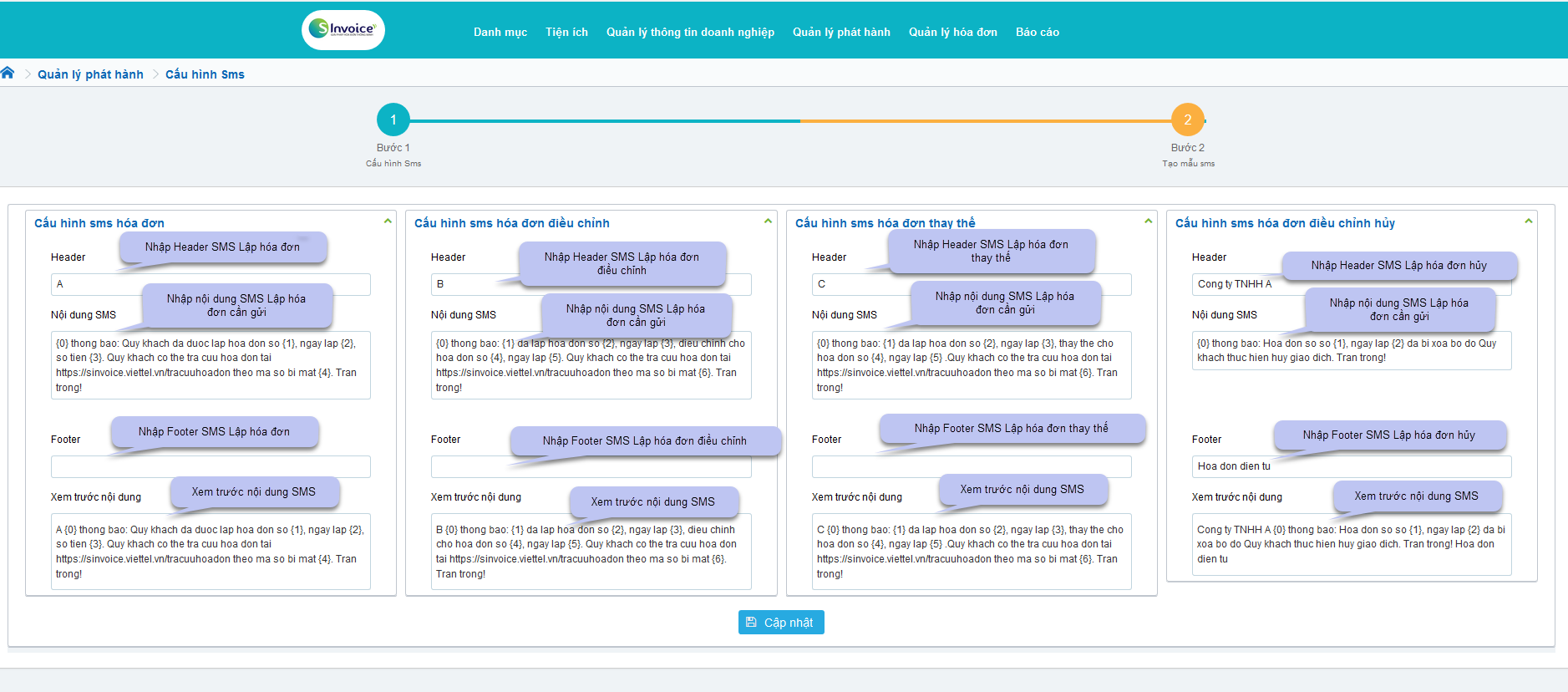Click the Footer field under hóa đơn thay thế
The width and height of the screenshot is (1568, 692).
(x=971, y=467)
